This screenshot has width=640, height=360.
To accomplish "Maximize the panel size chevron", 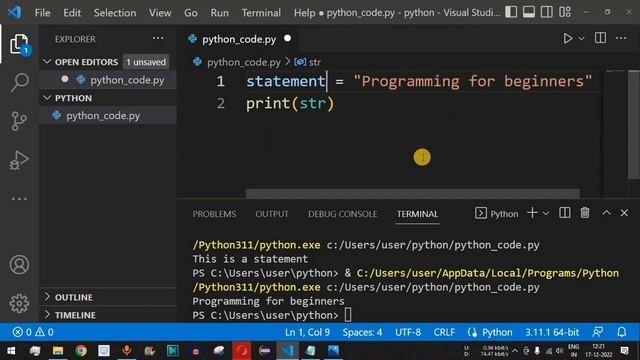I will [x=607, y=213].
